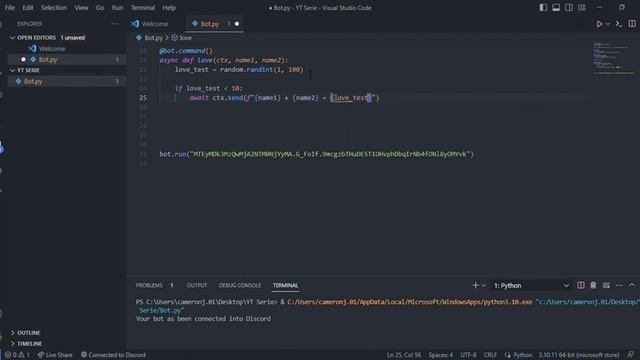Open the 1: Python terminal selector dropdown

tap(531, 285)
